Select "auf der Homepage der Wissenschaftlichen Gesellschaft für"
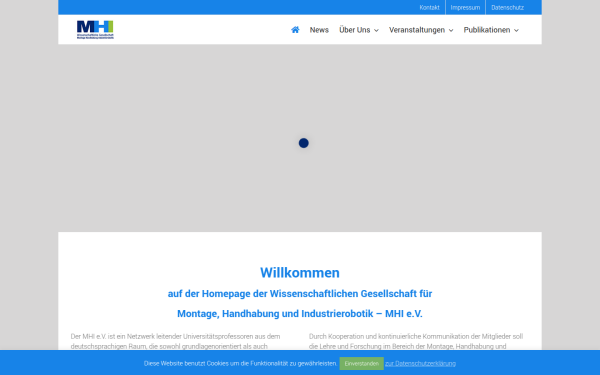This screenshot has width=600, height=375. click(x=300, y=294)
